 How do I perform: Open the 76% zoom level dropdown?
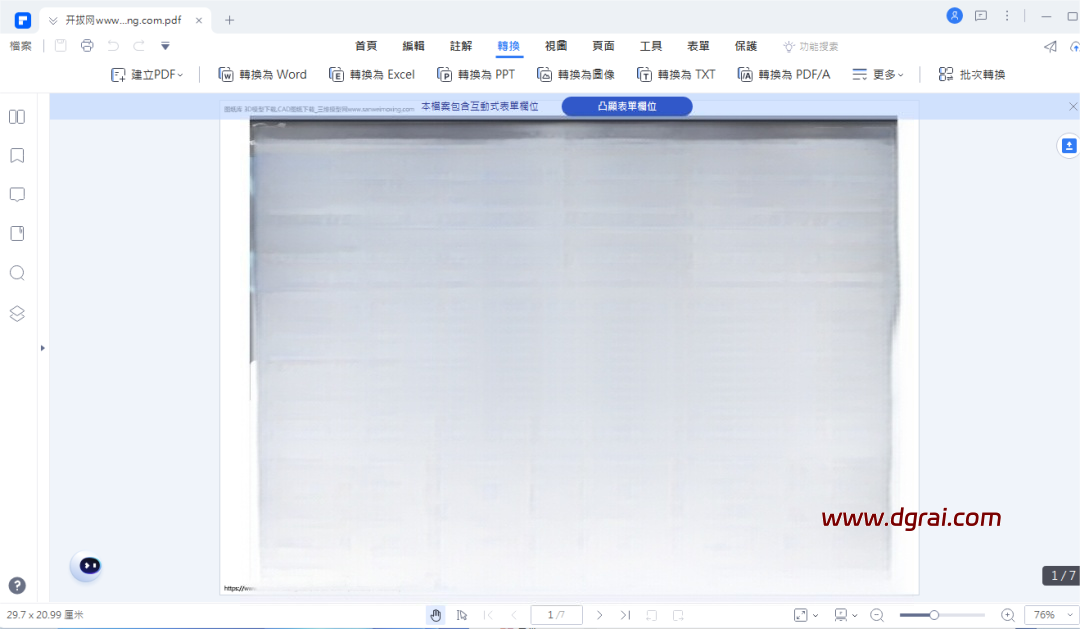tap(1052, 615)
